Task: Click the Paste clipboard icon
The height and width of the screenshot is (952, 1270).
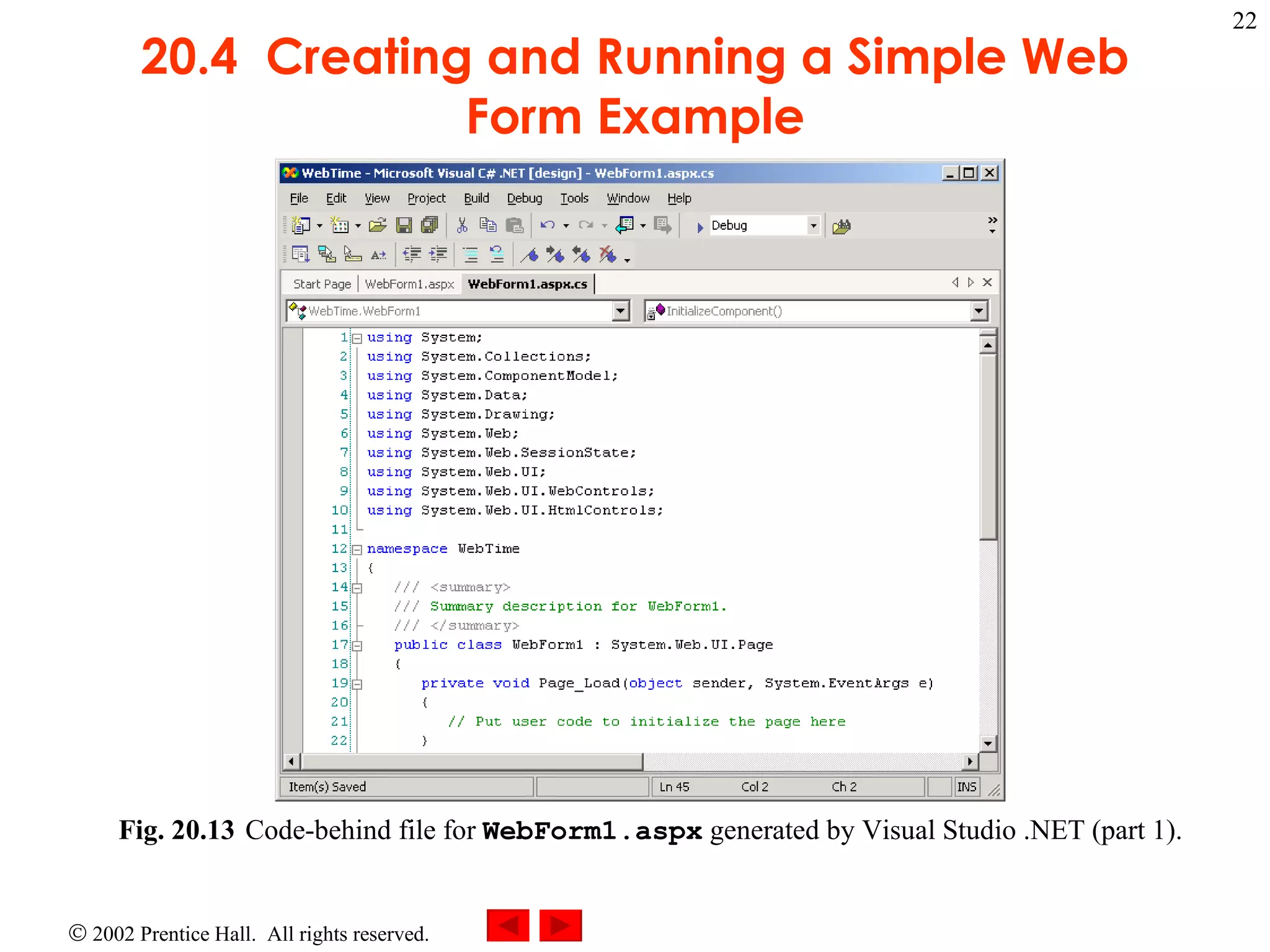Action: click(x=515, y=226)
